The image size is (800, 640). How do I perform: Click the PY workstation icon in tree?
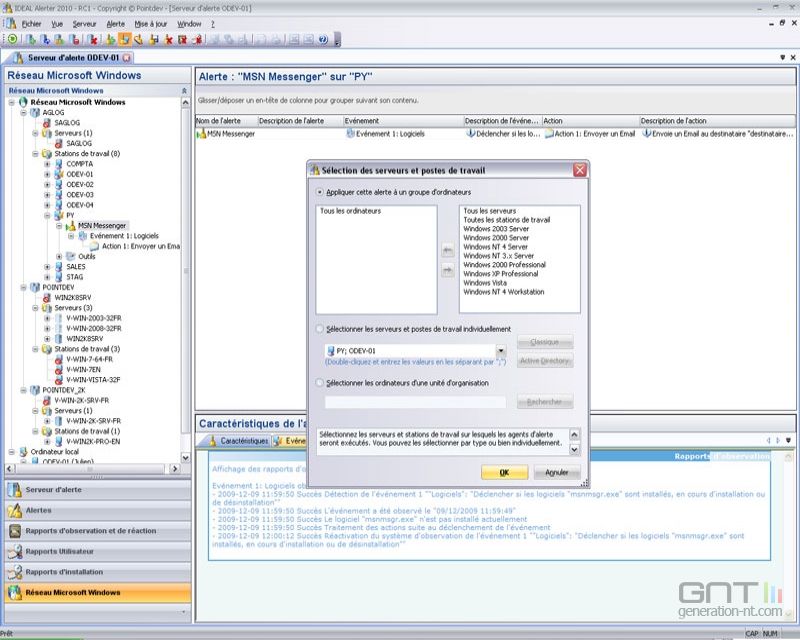[59, 215]
